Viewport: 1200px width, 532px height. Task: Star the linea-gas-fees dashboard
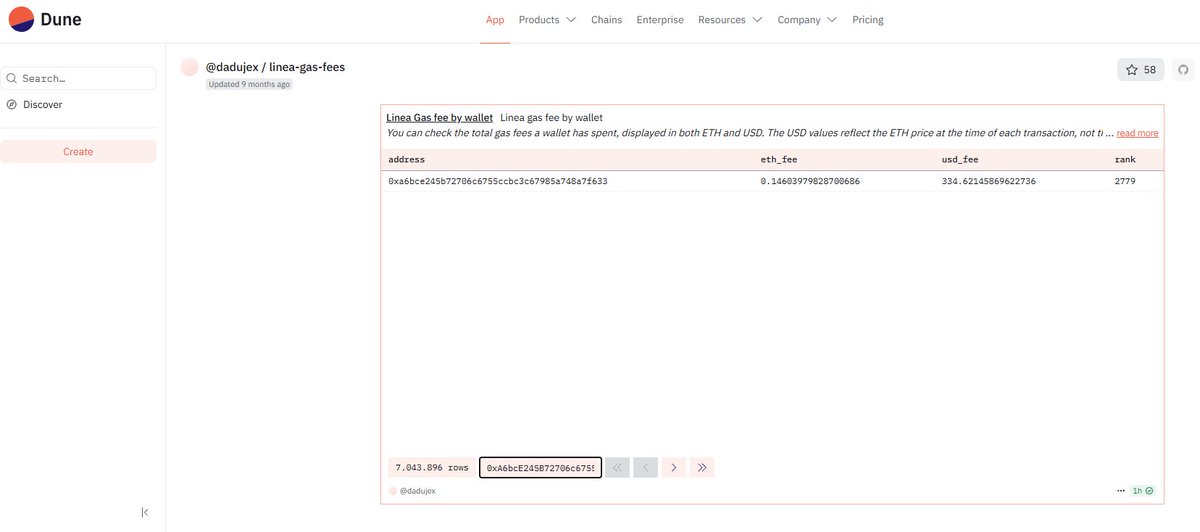(1141, 70)
